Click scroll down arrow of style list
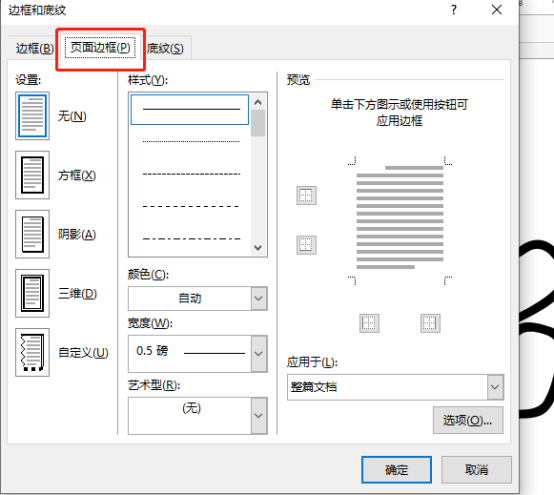554x495 pixels. [x=258, y=247]
